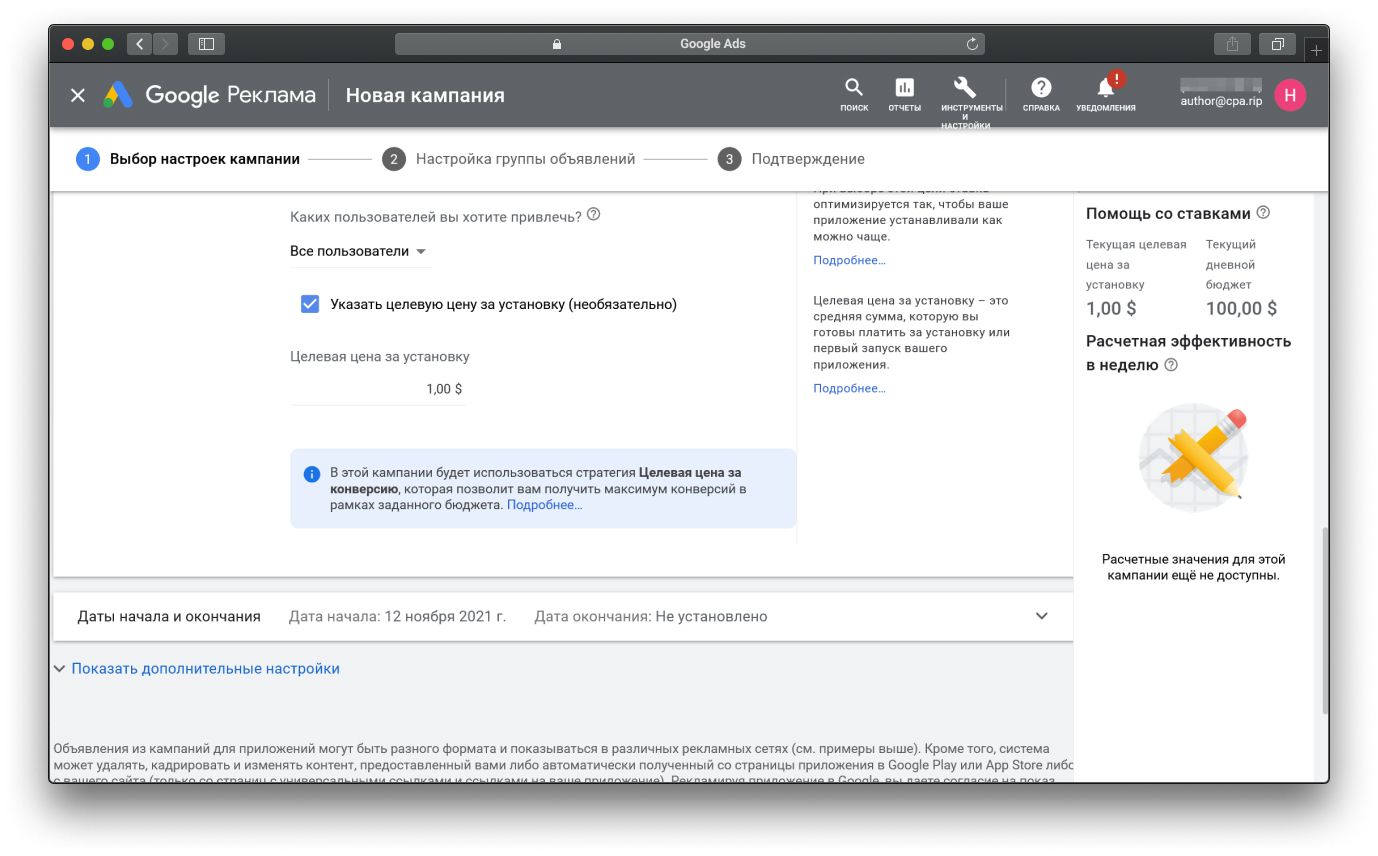Screen dimensions: 1378x856
Task: Click the address bar lock icon
Action: (x=557, y=44)
